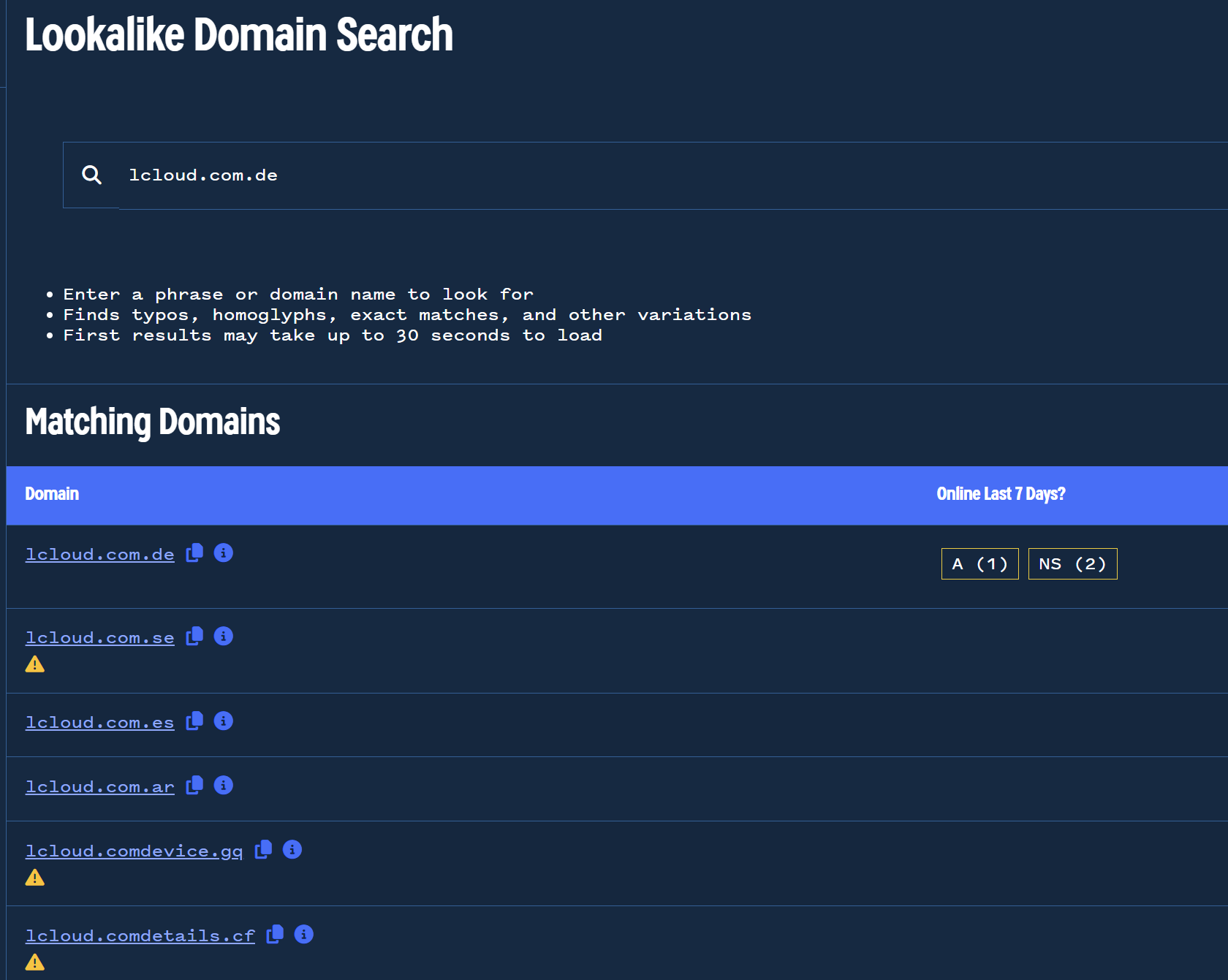1228x980 pixels.
Task: Copy the lcloud.comdetails.cf domain name
Action: click(x=275, y=935)
